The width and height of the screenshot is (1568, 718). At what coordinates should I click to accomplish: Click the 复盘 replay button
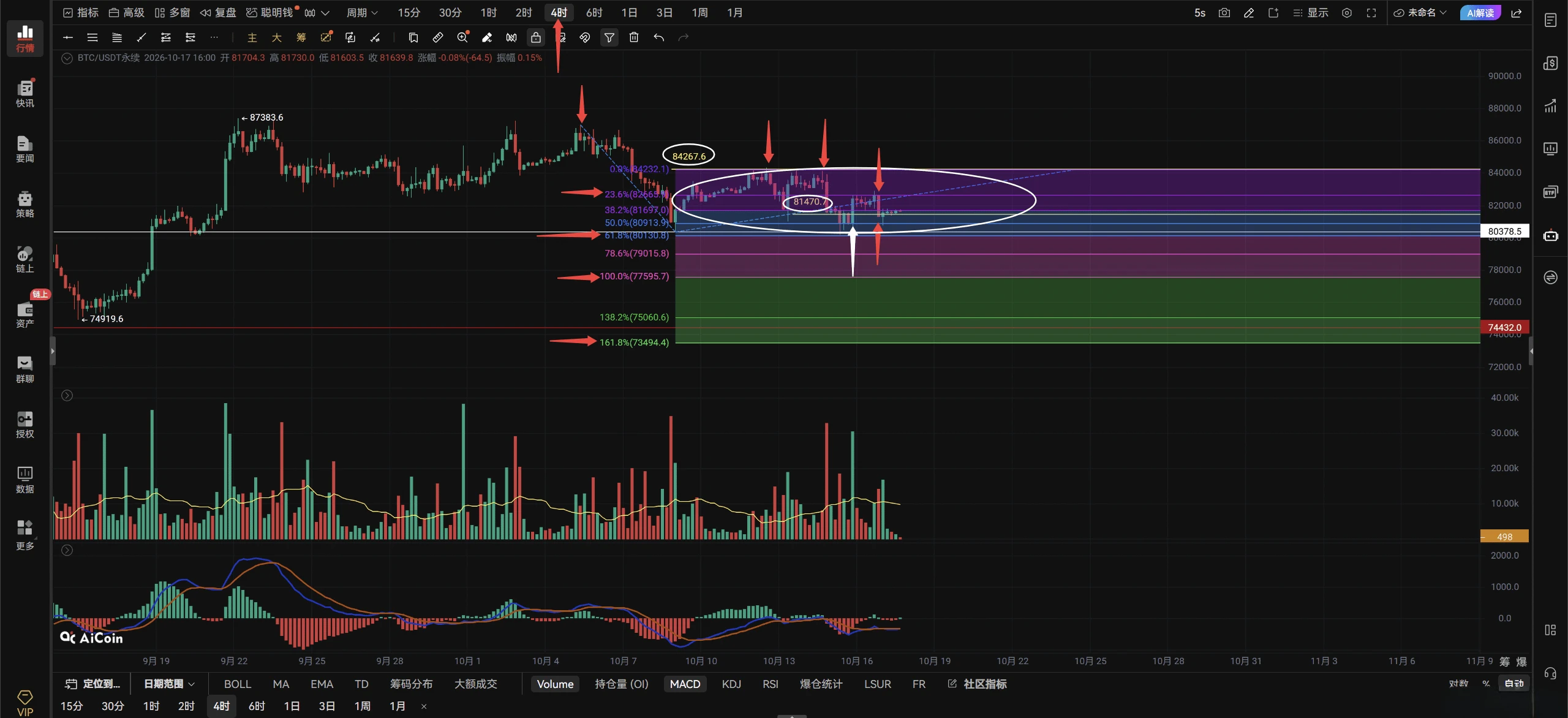pyautogui.click(x=218, y=13)
